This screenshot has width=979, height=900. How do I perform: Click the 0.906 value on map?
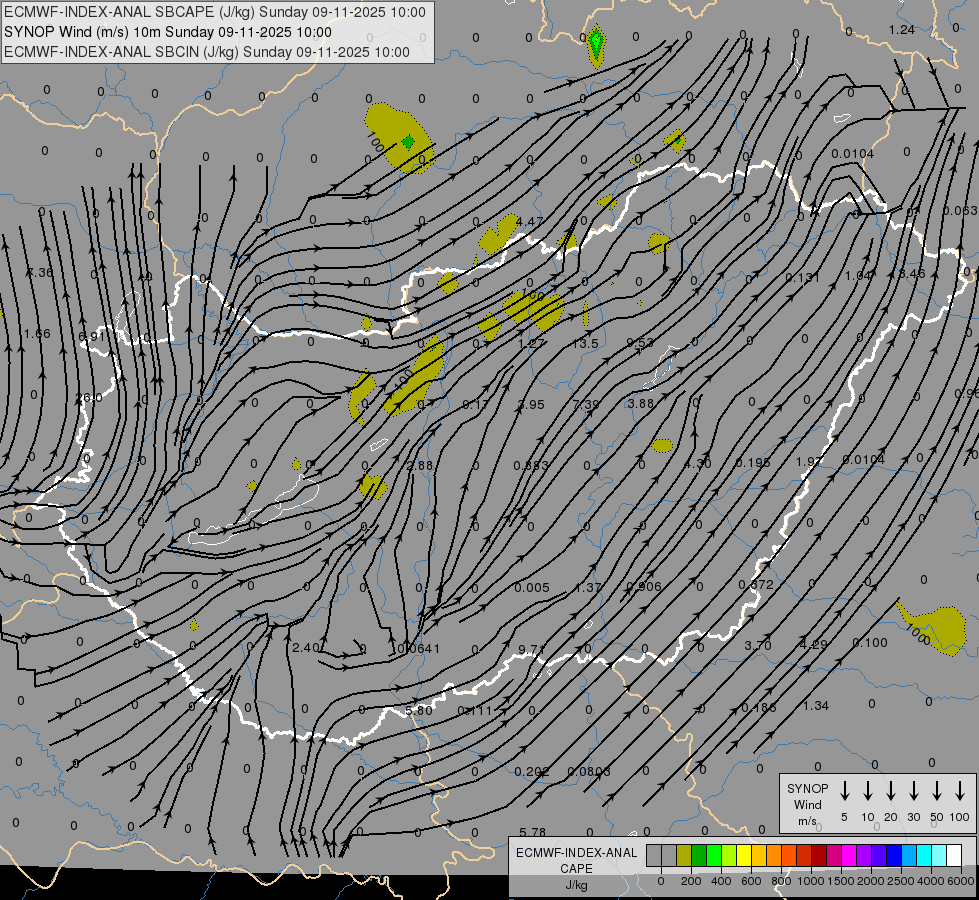coord(644,586)
